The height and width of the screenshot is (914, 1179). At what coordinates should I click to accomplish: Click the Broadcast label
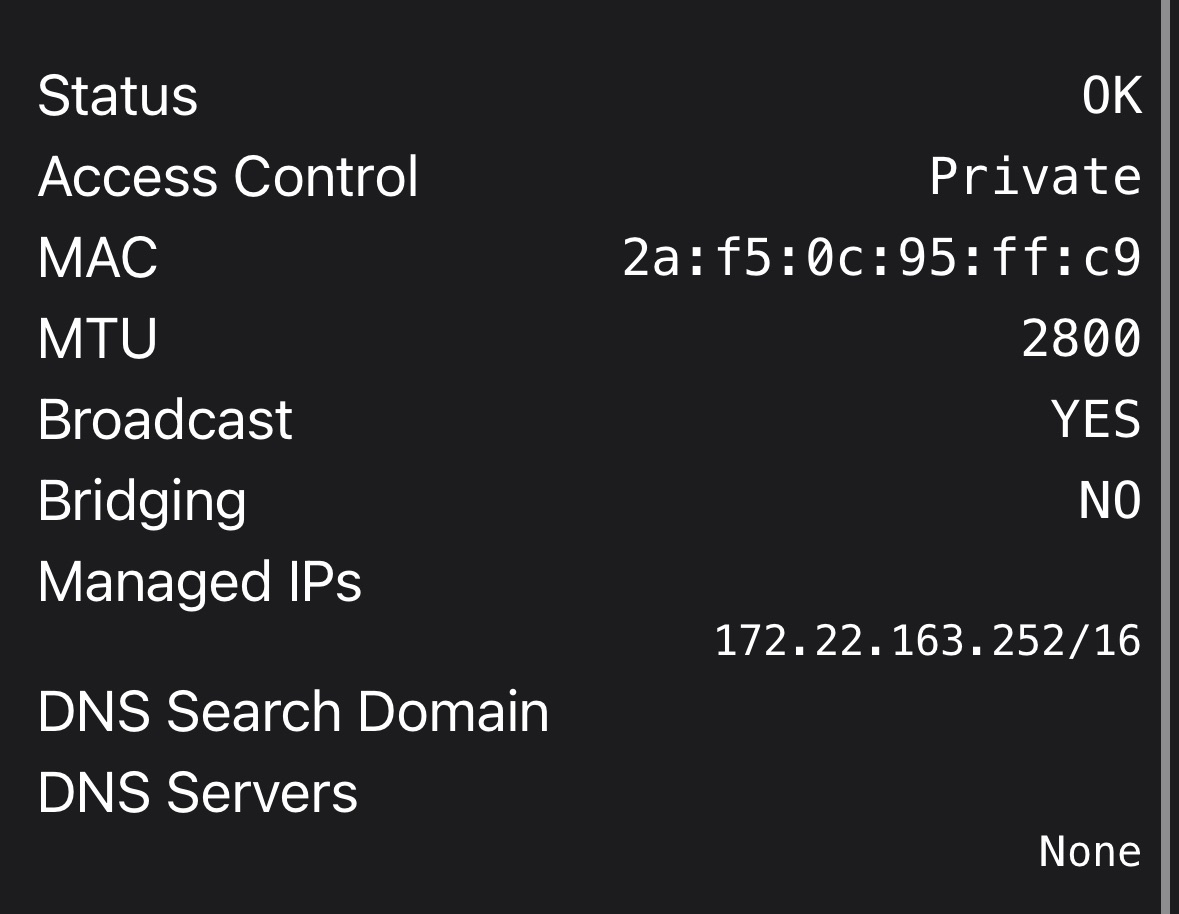click(x=165, y=419)
